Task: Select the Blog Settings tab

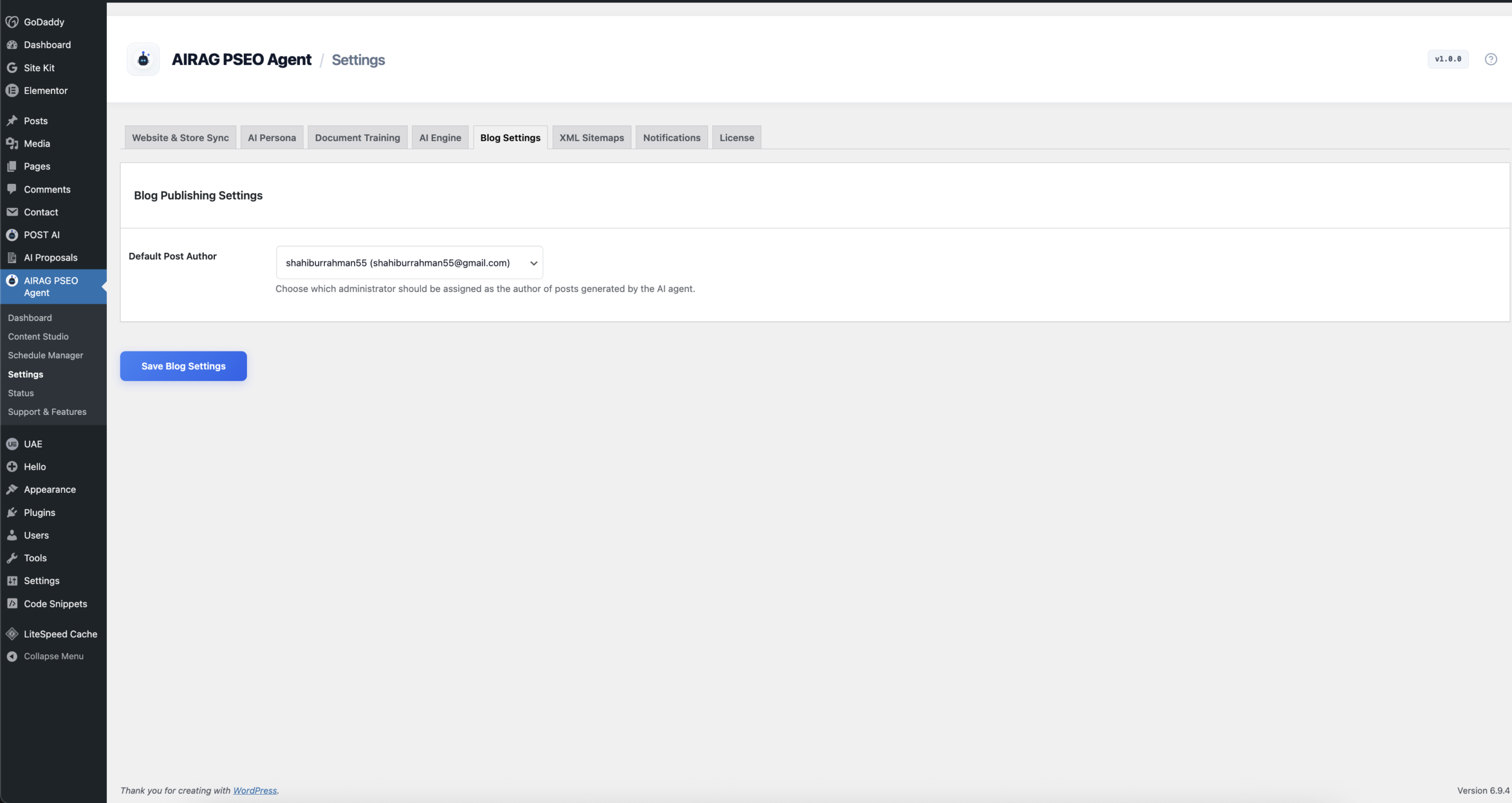Action: click(510, 138)
